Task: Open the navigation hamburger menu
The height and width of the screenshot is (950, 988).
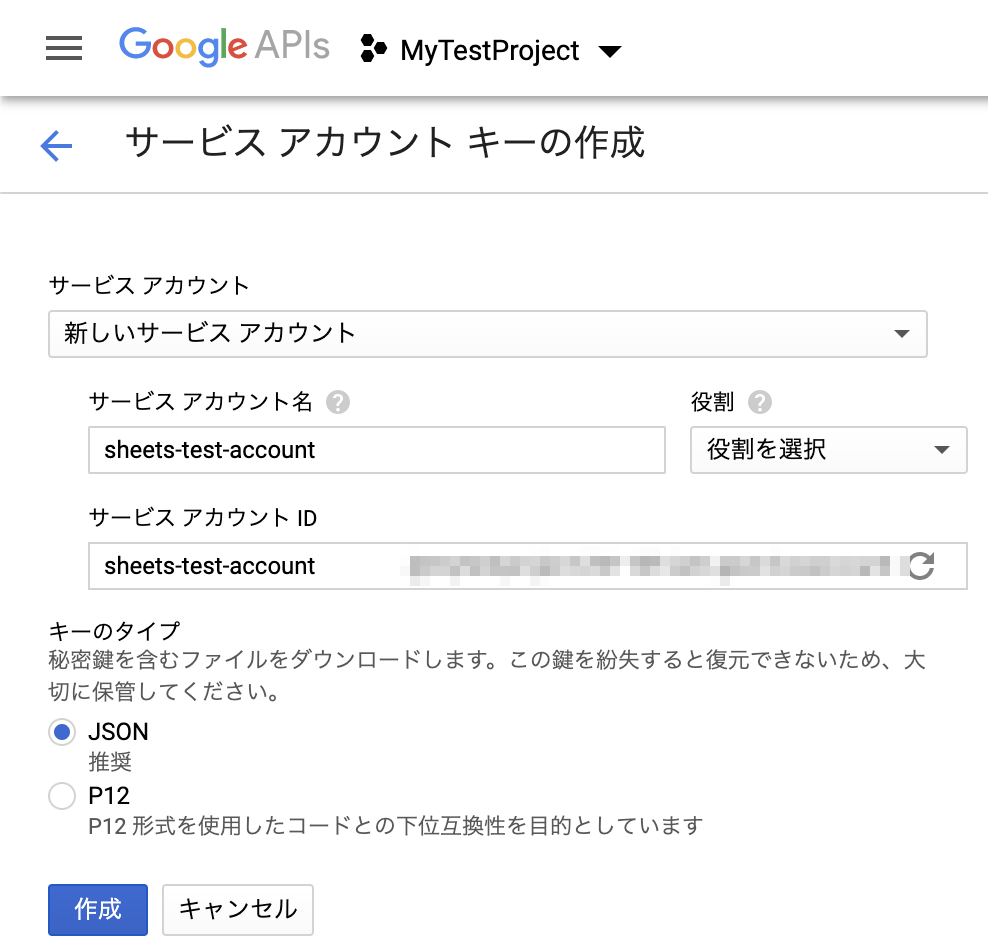Action: 63,47
